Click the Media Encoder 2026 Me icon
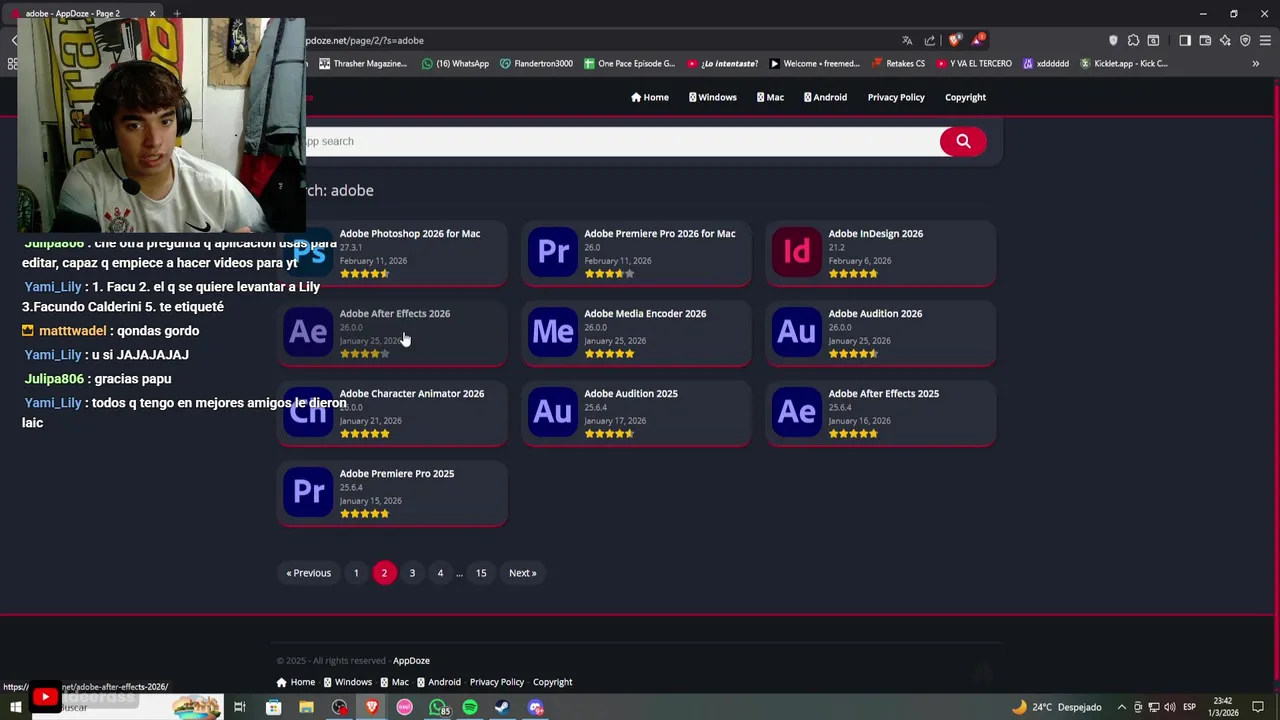Image resolution: width=1280 pixels, height=720 pixels. [553, 332]
